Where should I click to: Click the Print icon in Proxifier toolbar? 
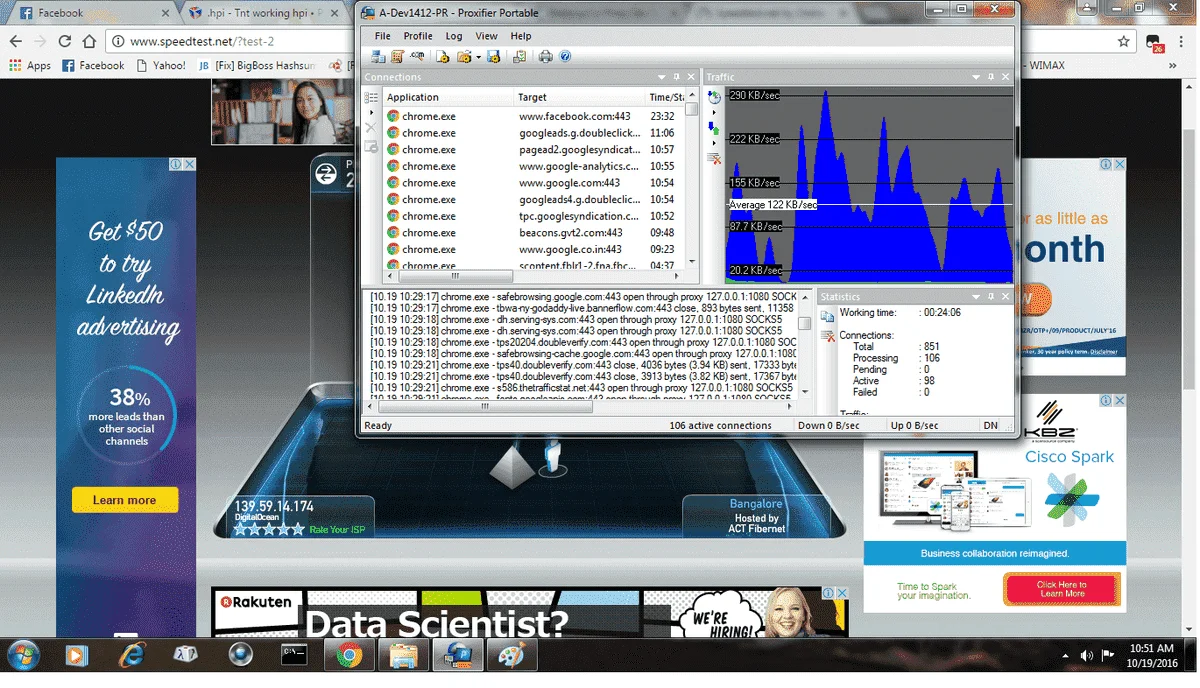point(546,57)
